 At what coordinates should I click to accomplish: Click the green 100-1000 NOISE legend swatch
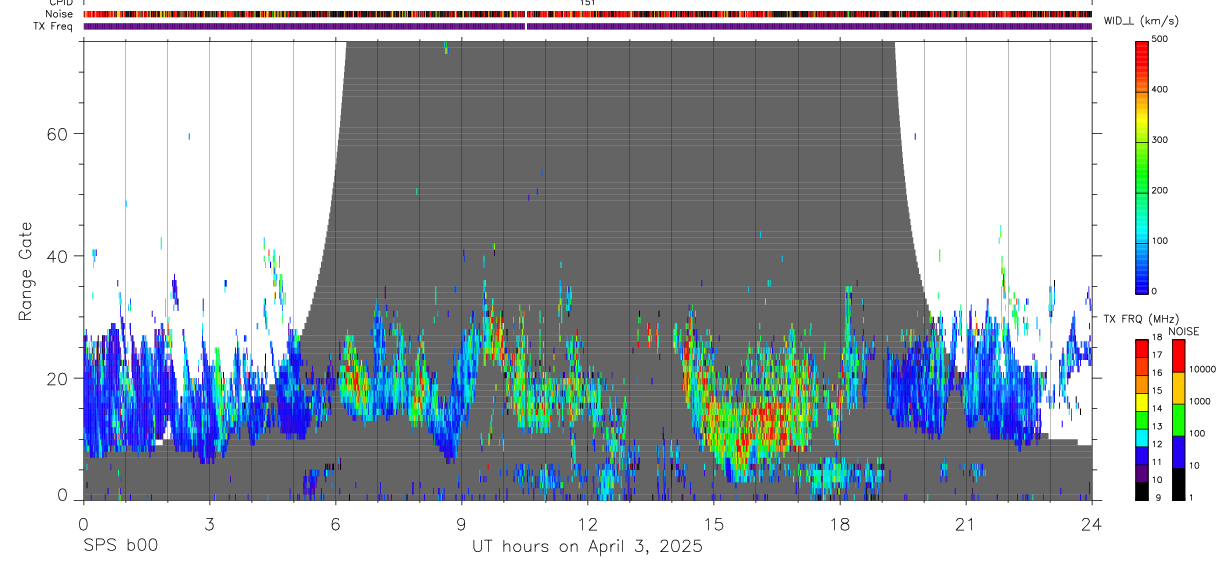pyautogui.click(x=1179, y=420)
